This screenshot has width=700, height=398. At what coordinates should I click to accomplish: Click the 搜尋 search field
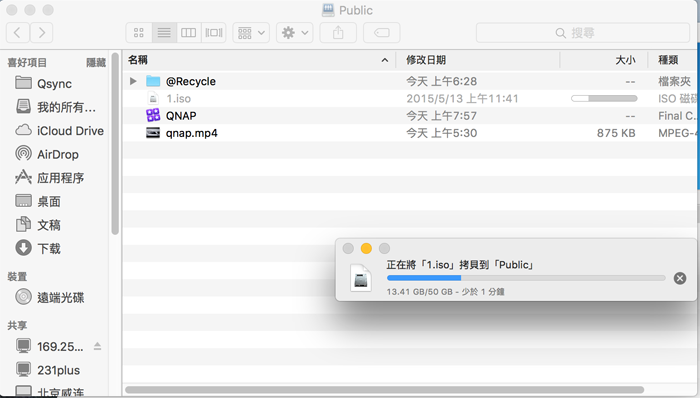point(583,33)
